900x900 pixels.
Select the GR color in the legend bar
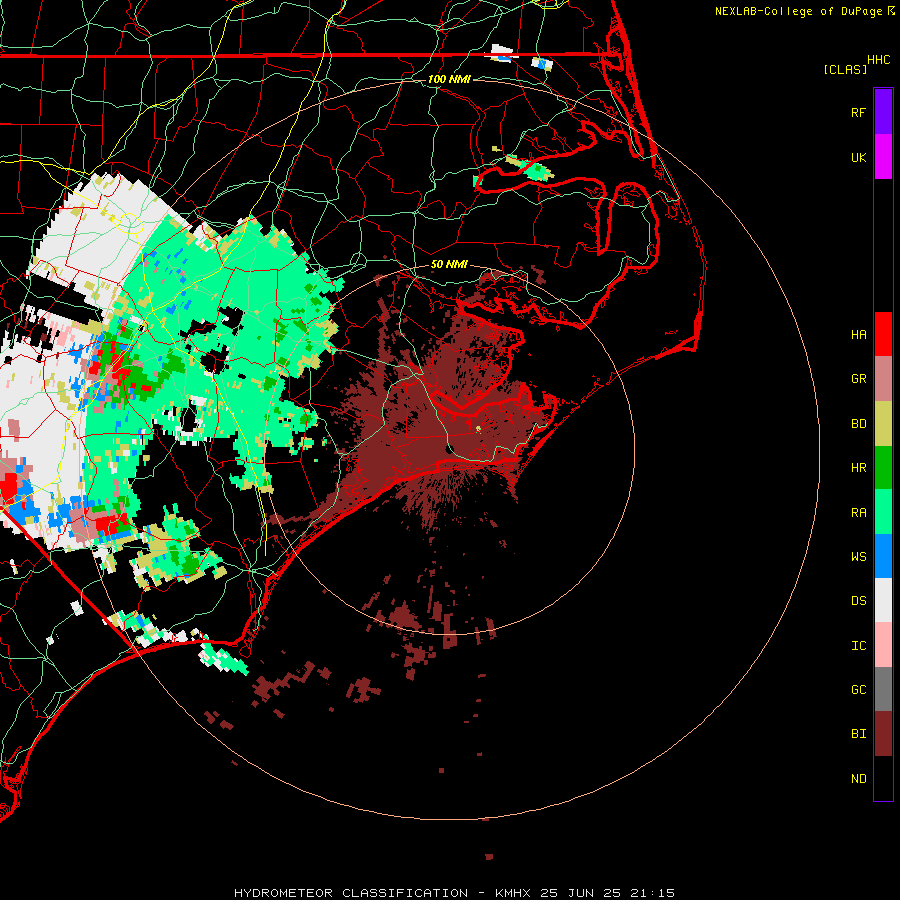click(883, 379)
